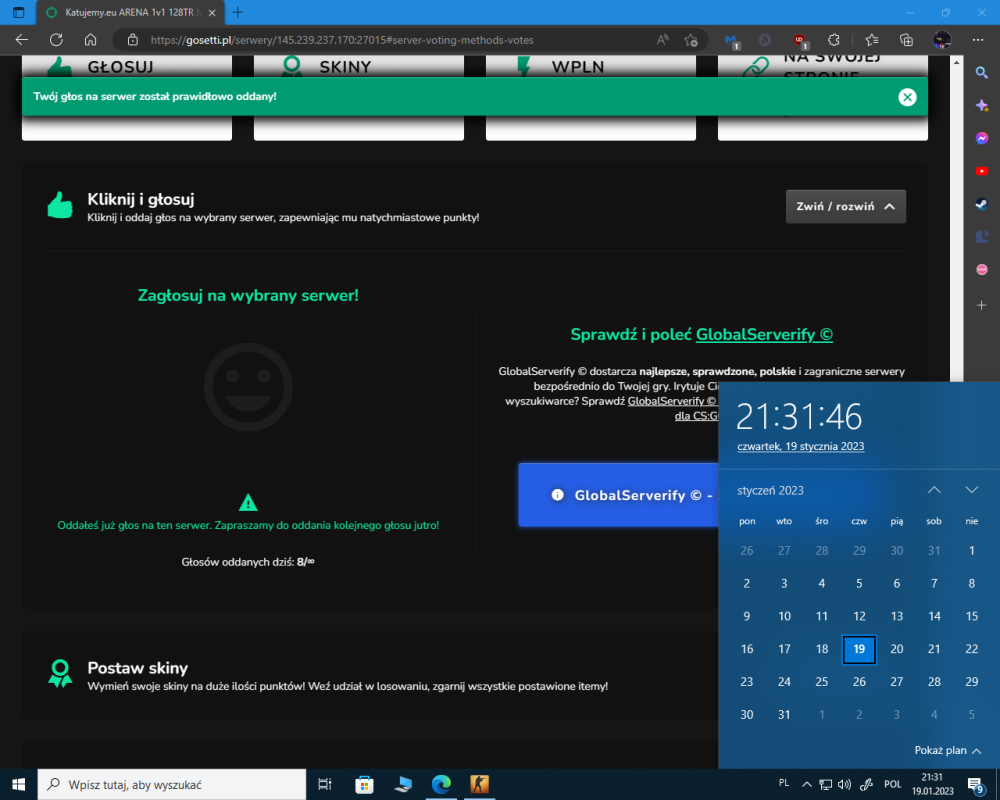Open the network icon in system tray
This screenshot has height=800, width=1000.
click(x=825, y=785)
